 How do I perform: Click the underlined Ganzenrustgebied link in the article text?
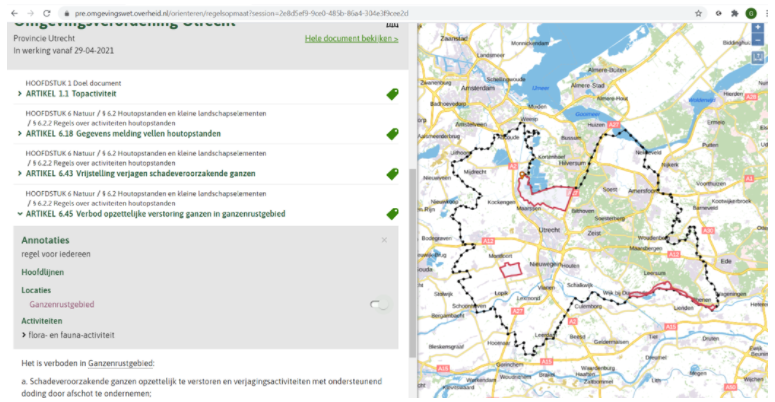tap(120, 363)
